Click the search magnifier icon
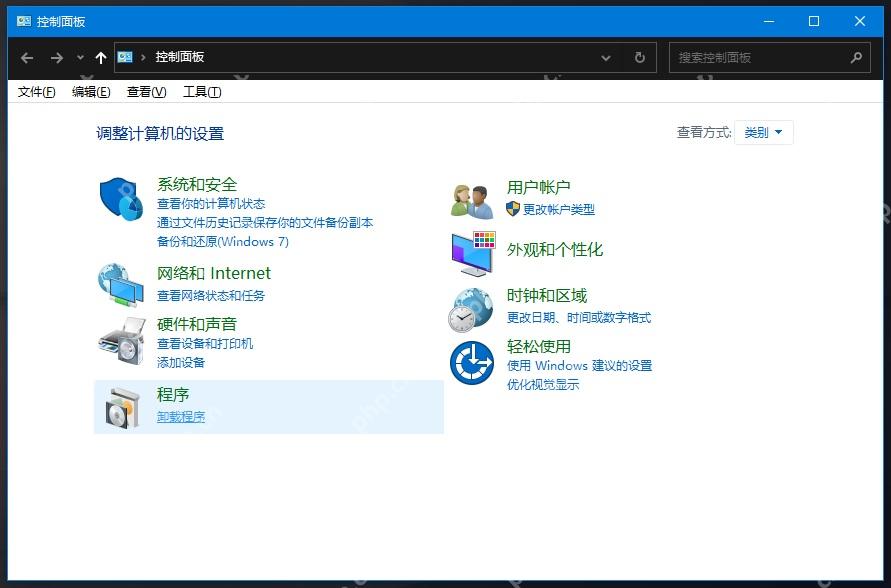Screen dimensions: 891x588 (856, 57)
